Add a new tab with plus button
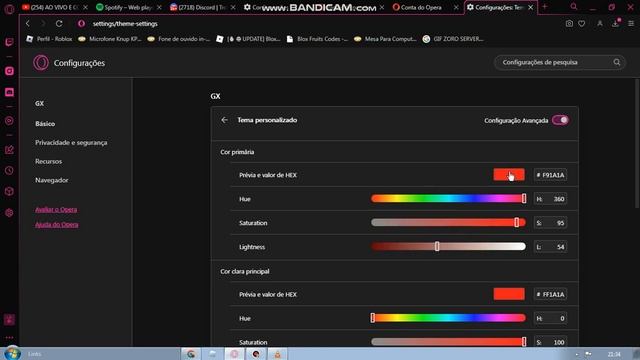Image resolution: width=640 pixels, height=360 pixels. click(x=544, y=7)
